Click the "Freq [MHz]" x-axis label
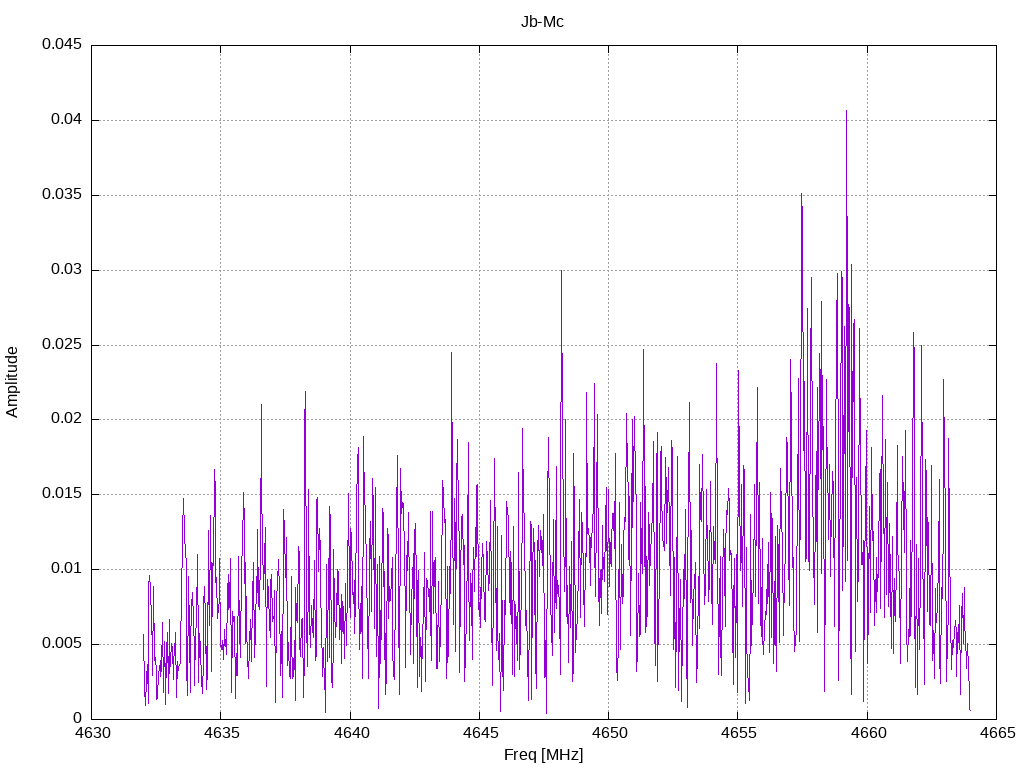 [x=543, y=755]
